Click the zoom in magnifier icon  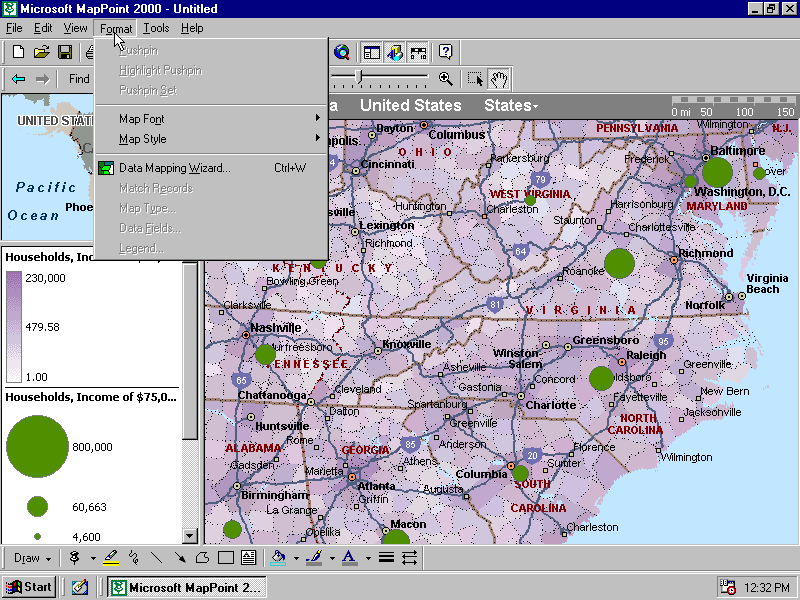pos(445,79)
